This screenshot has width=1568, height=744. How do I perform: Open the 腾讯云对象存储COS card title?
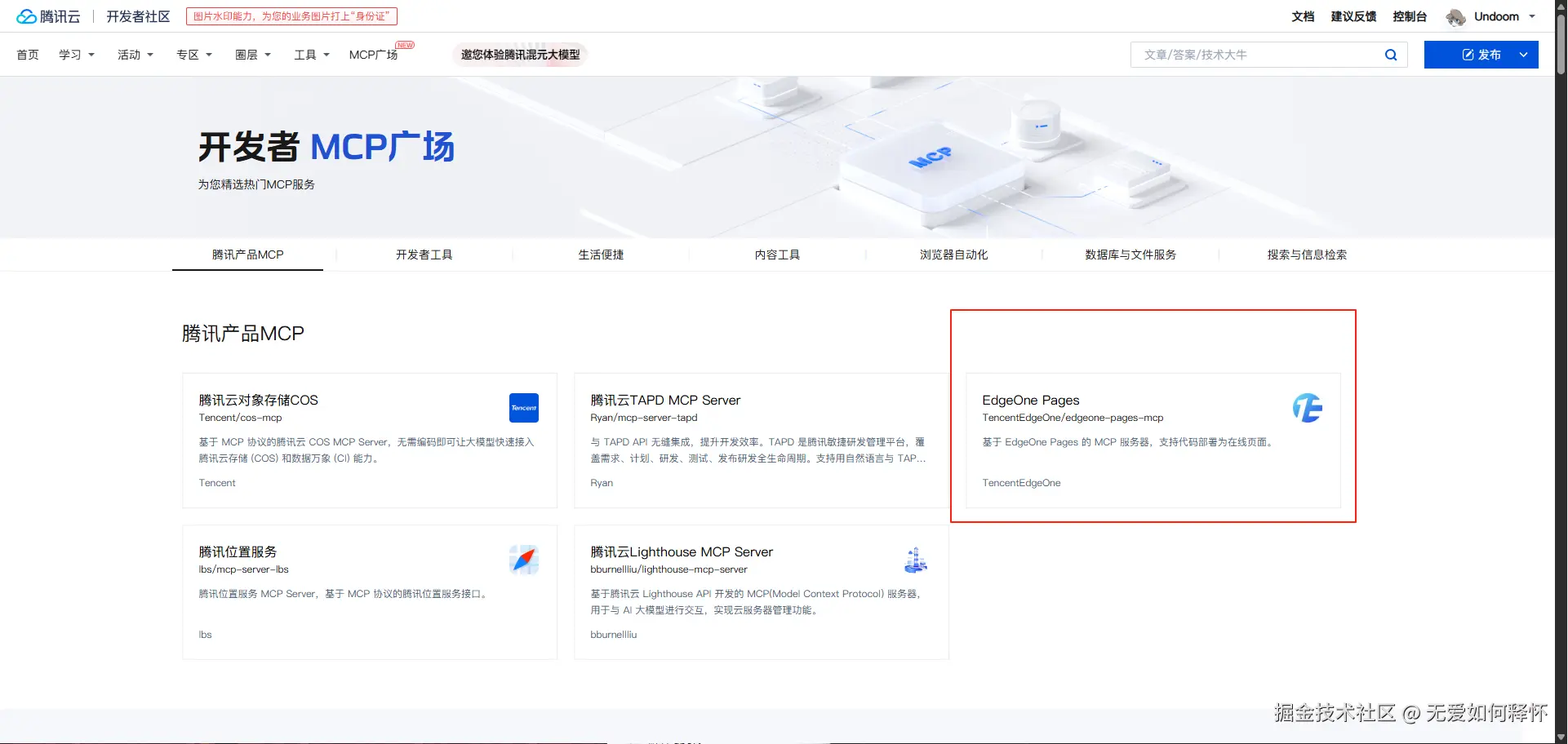tap(259, 400)
